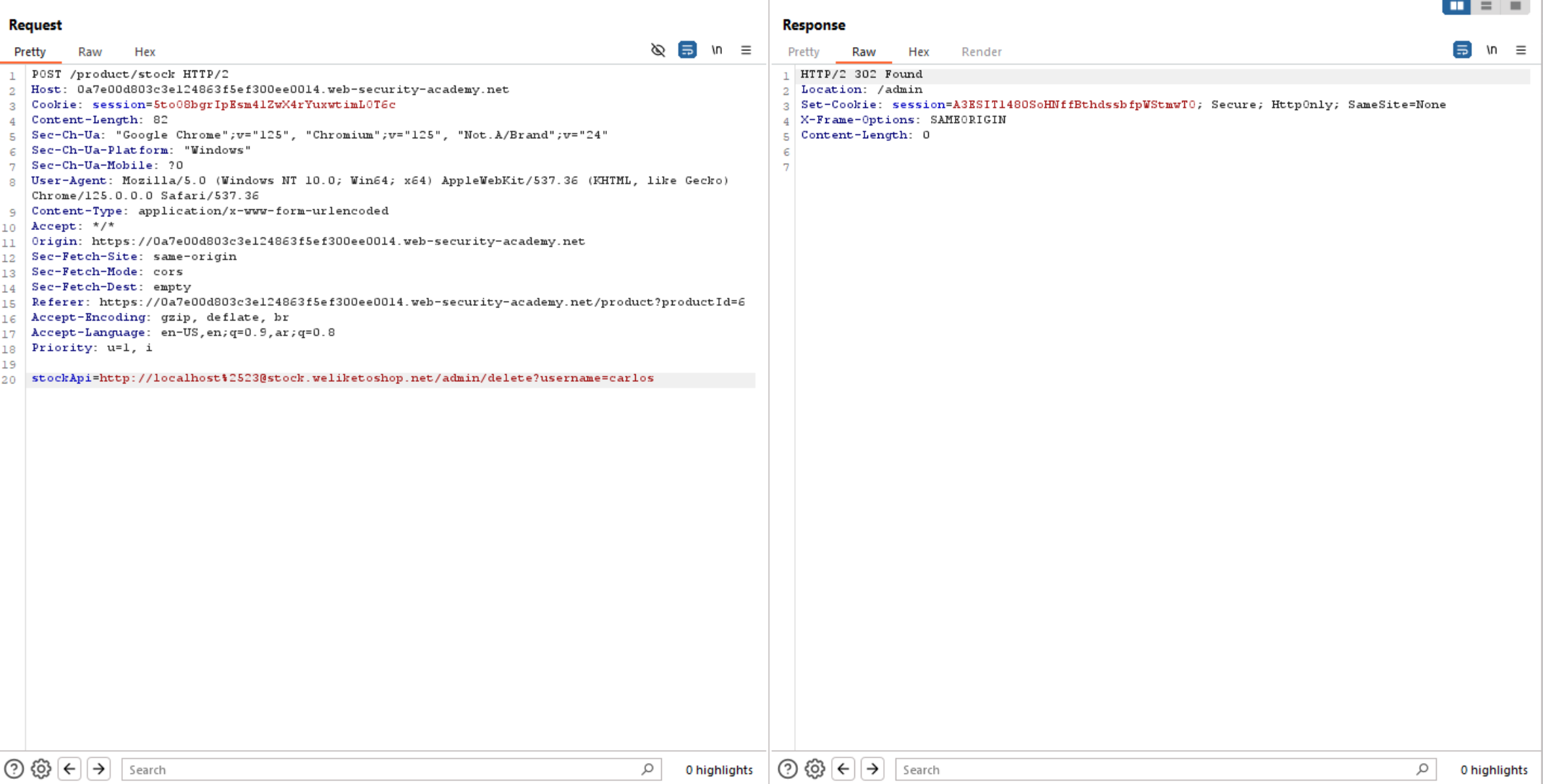Toggle word wrap in Request panel

pos(687,50)
